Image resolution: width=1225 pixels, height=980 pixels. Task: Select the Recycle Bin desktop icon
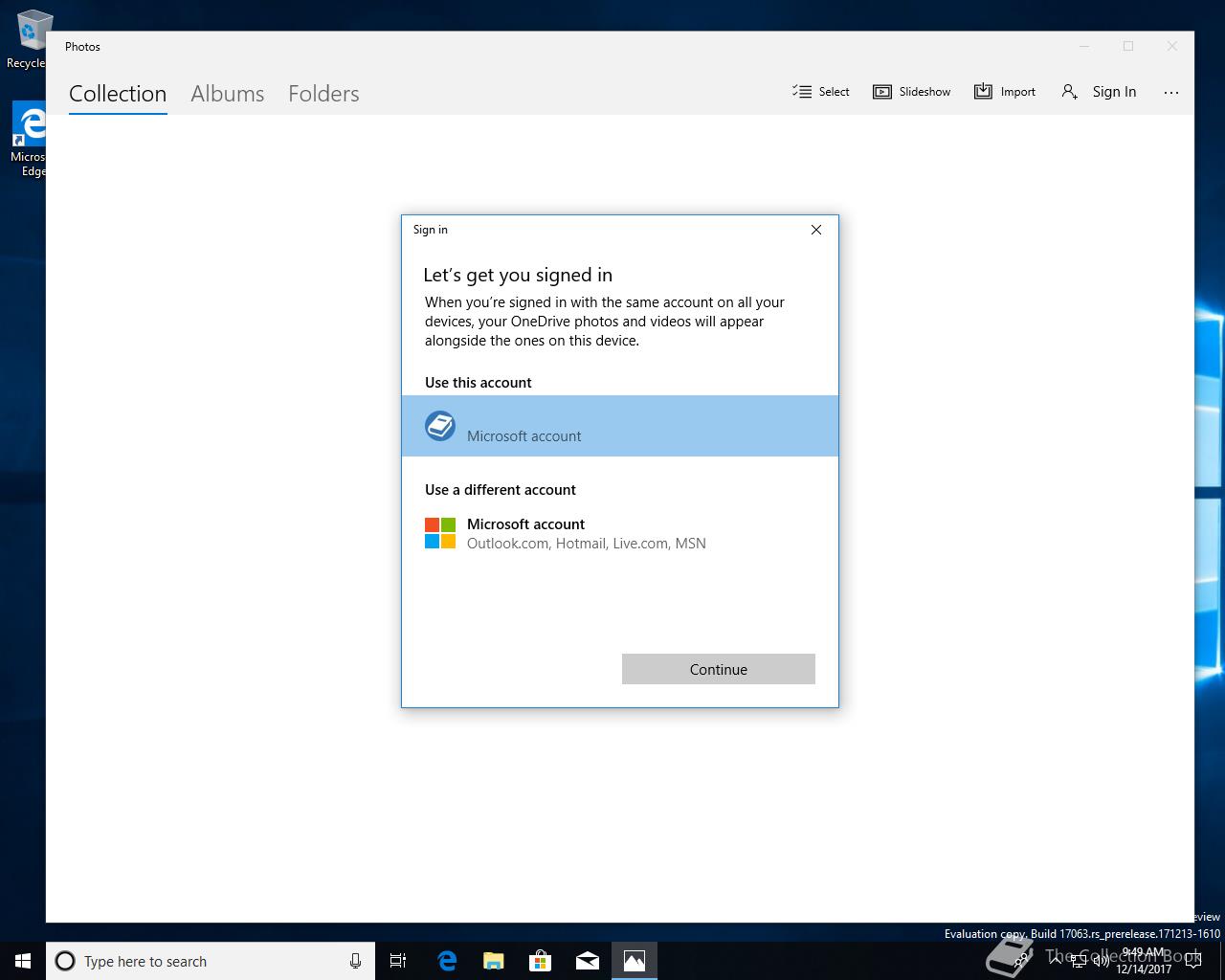click(x=29, y=40)
